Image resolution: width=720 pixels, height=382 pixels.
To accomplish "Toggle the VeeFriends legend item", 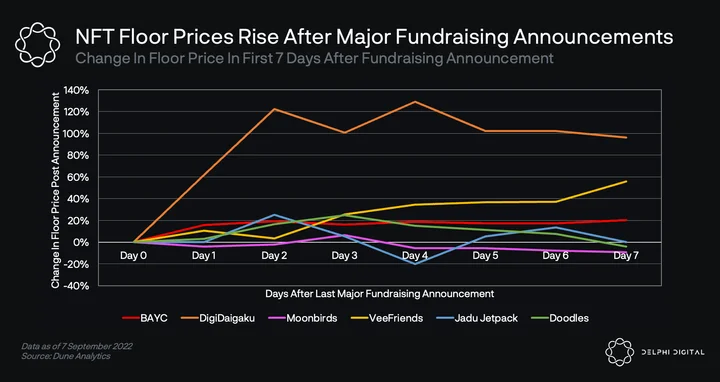I will click(386, 318).
